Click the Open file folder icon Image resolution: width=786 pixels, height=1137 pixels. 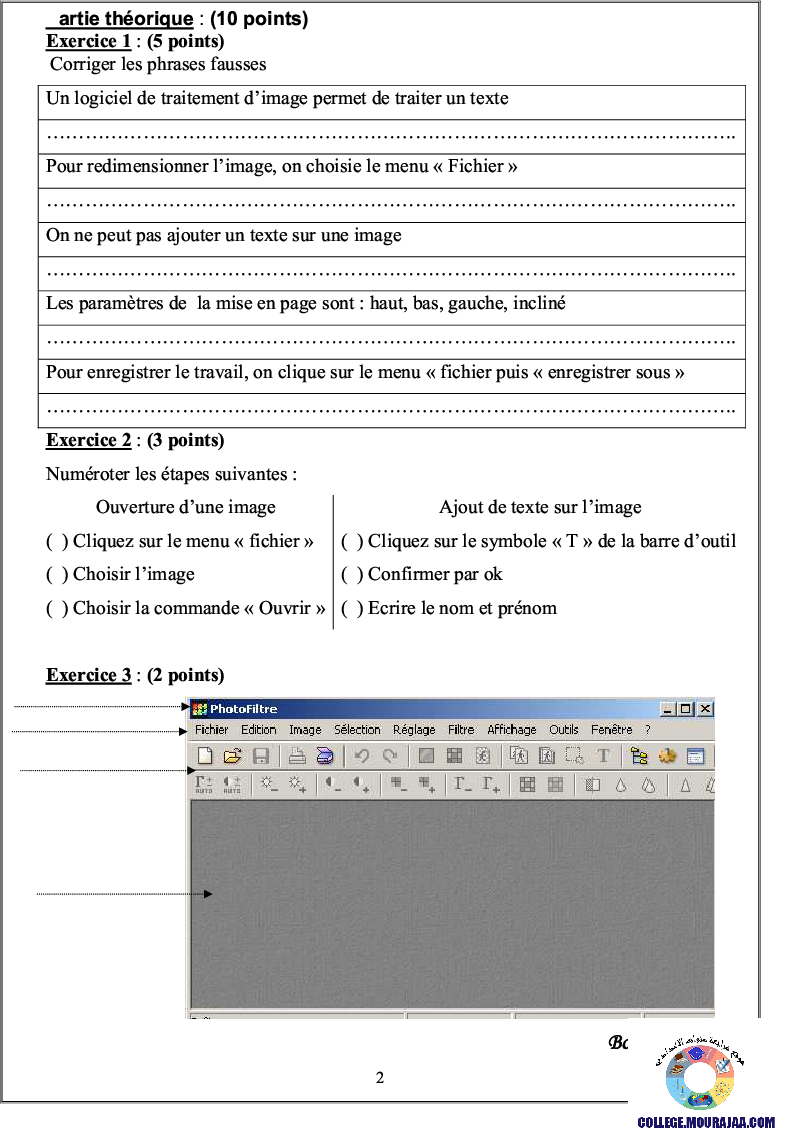pyautogui.click(x=232, y=757)
